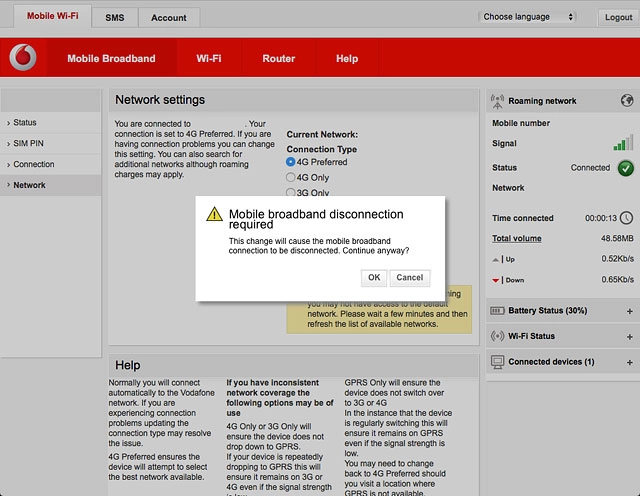The image size is (640, 496).
Task: Click the Connected status text
Action: pos(590,168)
